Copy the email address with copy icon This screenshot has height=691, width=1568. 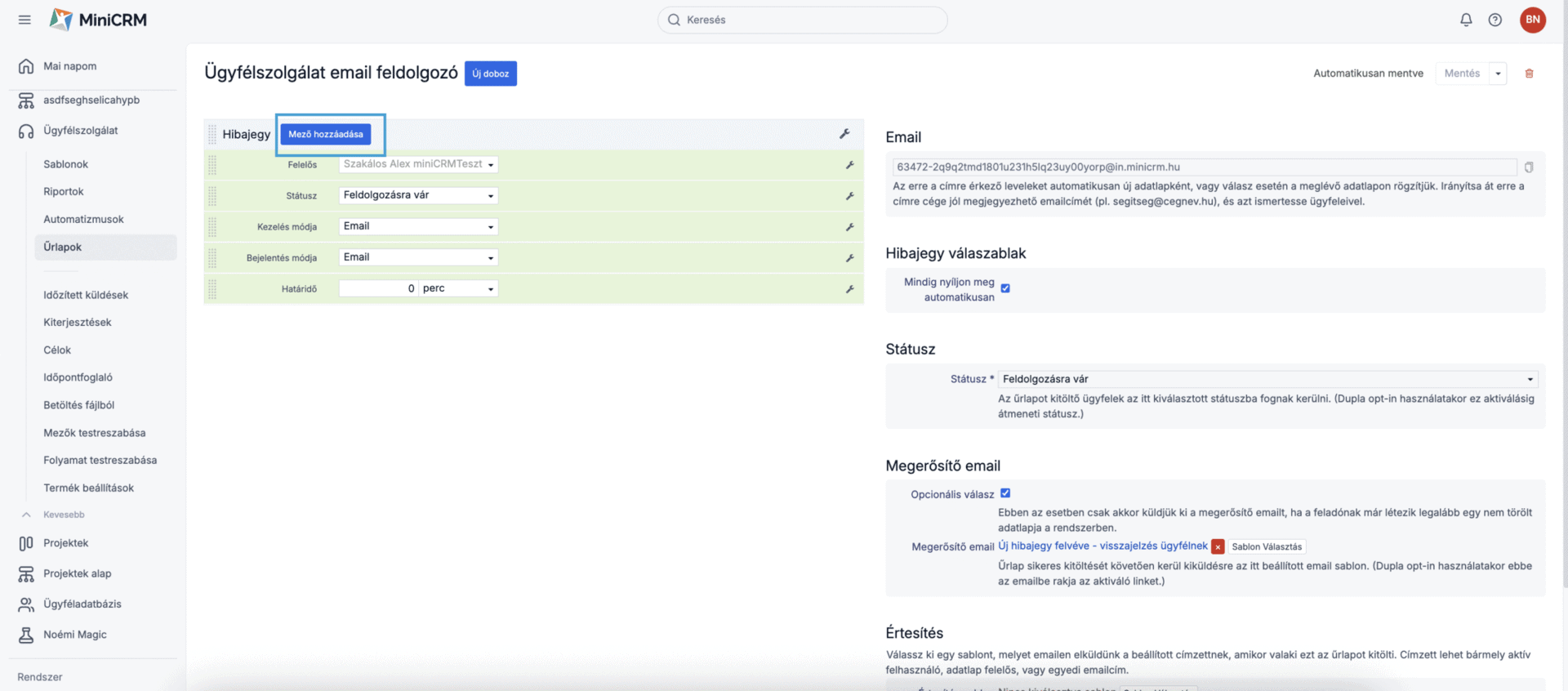point(1529,167)
